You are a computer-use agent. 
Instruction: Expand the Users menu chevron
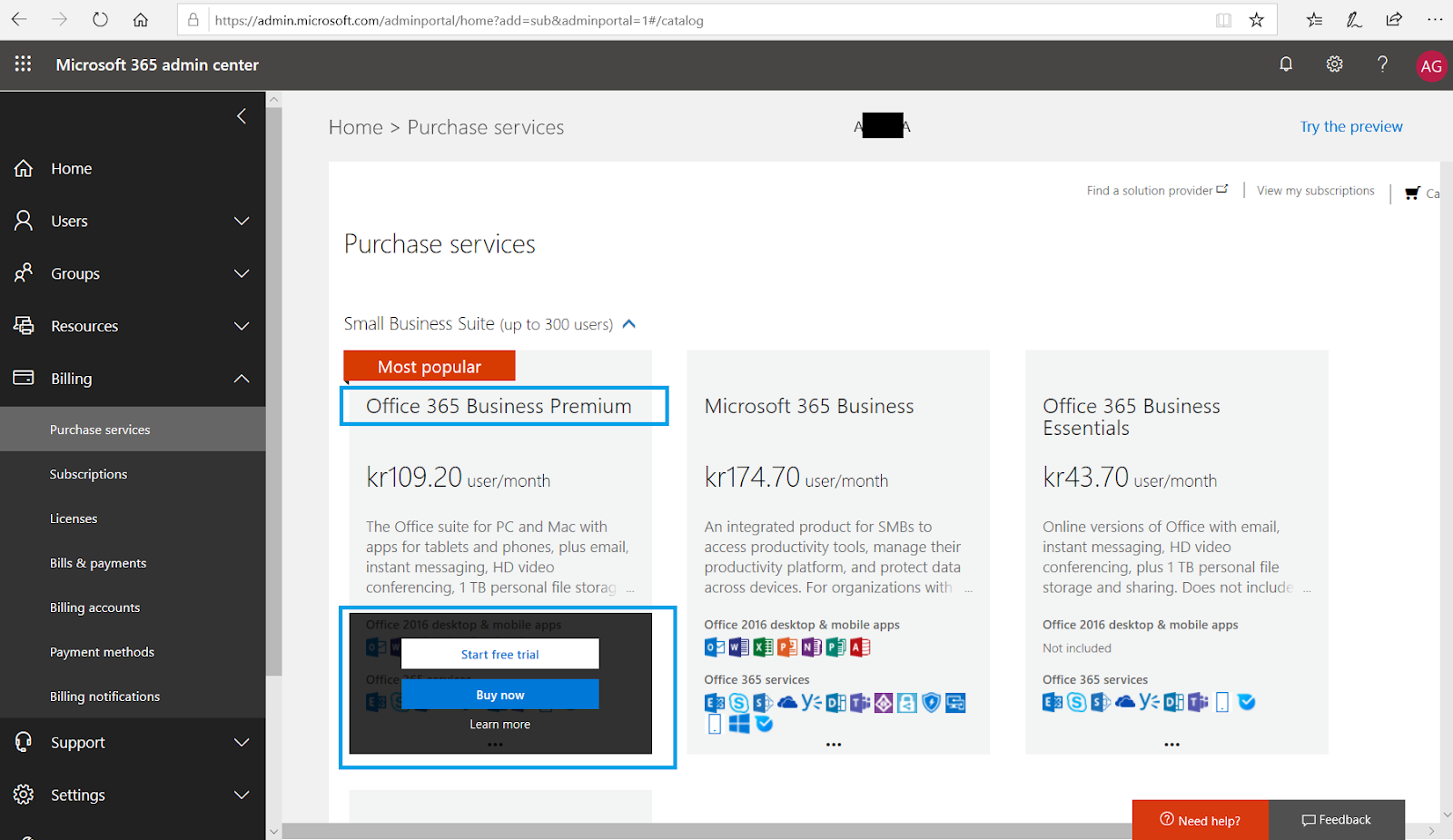[242, 221]
